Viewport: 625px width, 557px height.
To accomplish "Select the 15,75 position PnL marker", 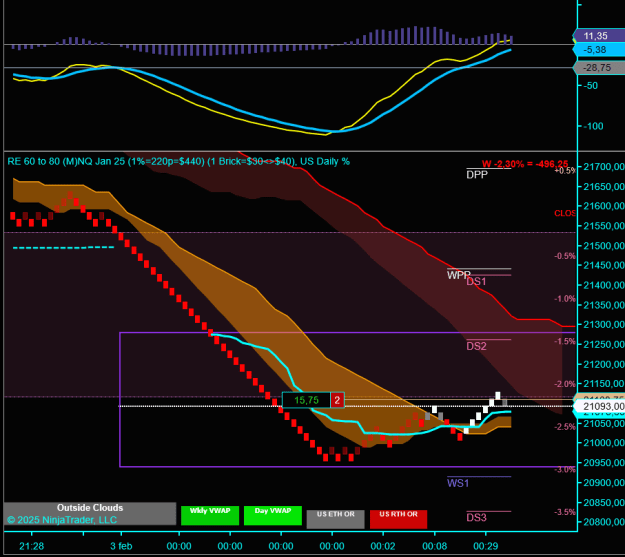I will click(x=306, y=400).
